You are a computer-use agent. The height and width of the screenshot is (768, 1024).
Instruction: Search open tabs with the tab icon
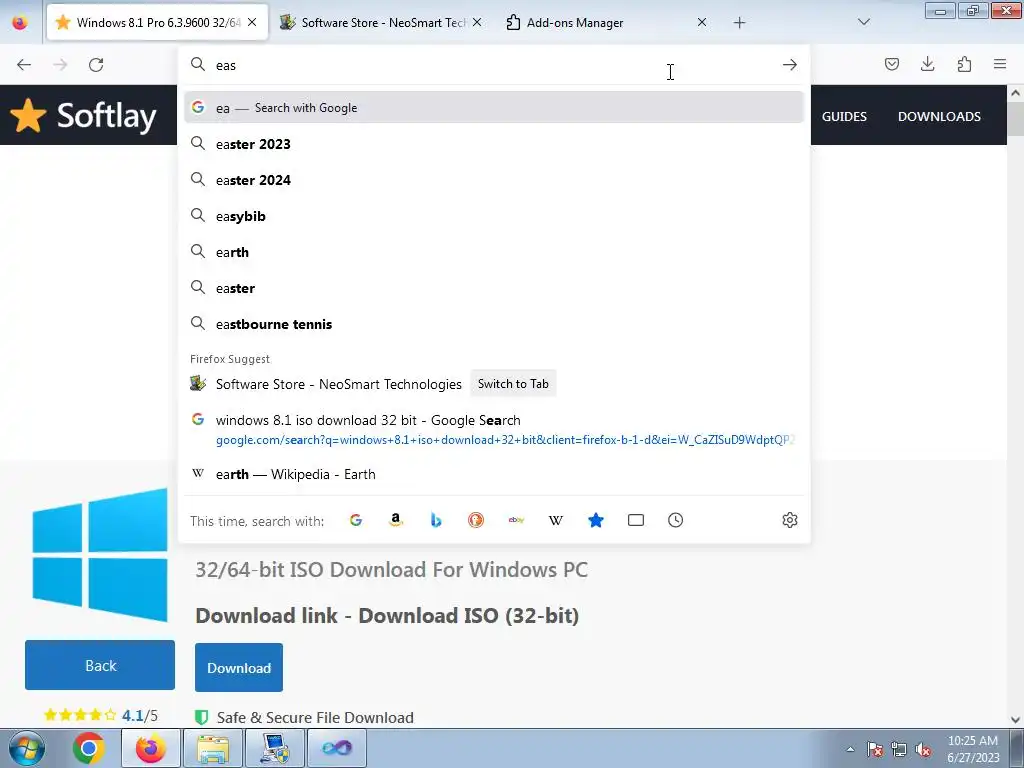tap(635, 520)
